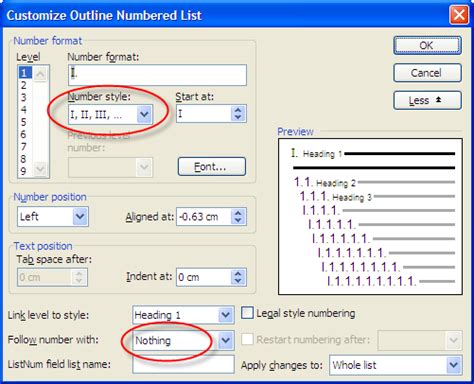Increase the Aligned at value
474x384 pixels.
tap(238, 213)
